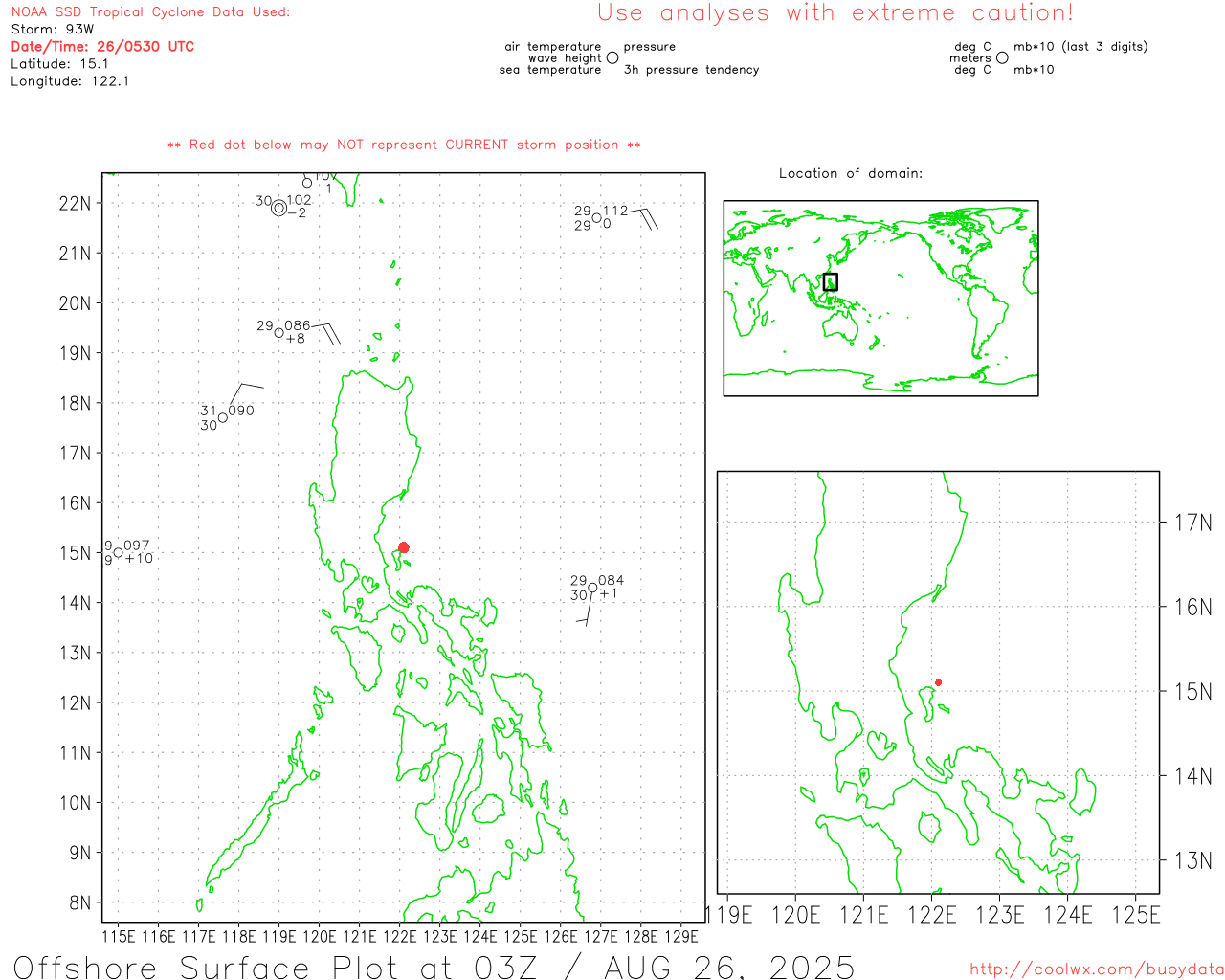Click the buoy station circle reading 090
Viewport: 1225px width, 980px height.
pyautogui.click(x=223, y=417)
